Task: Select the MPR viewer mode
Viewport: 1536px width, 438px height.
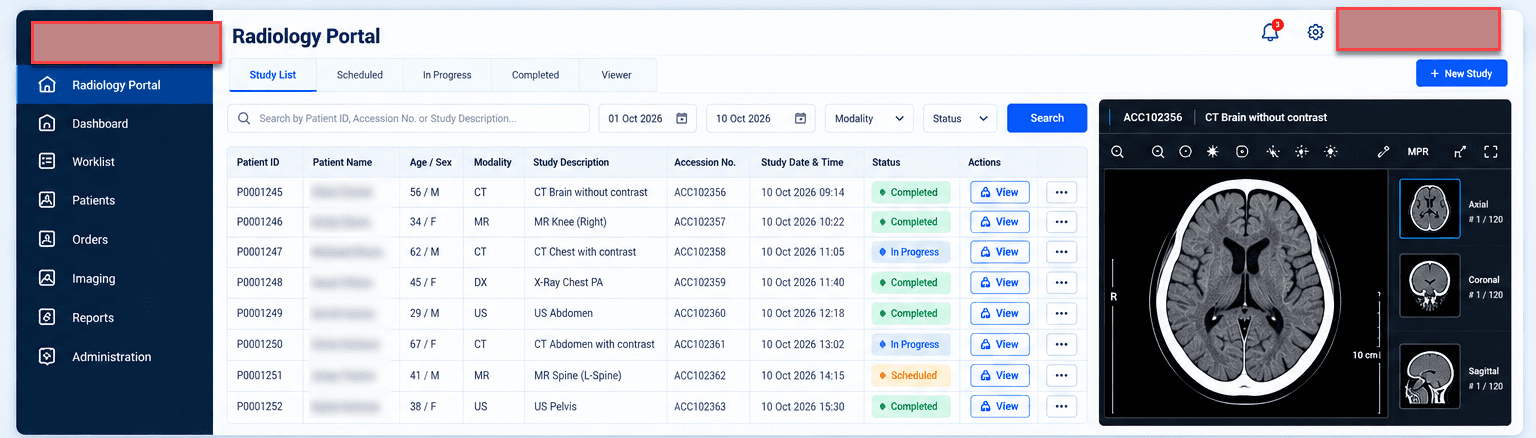Action: [1418, 152]
